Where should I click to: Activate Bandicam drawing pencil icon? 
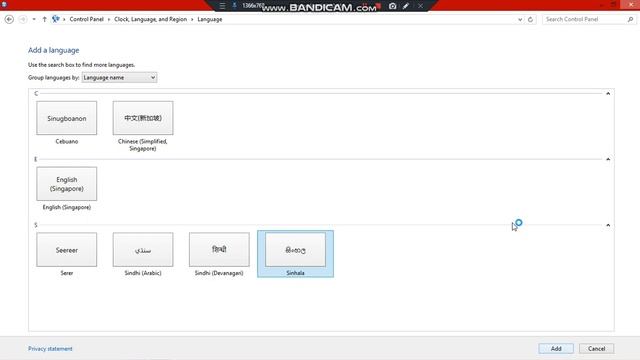coord(406,6)
